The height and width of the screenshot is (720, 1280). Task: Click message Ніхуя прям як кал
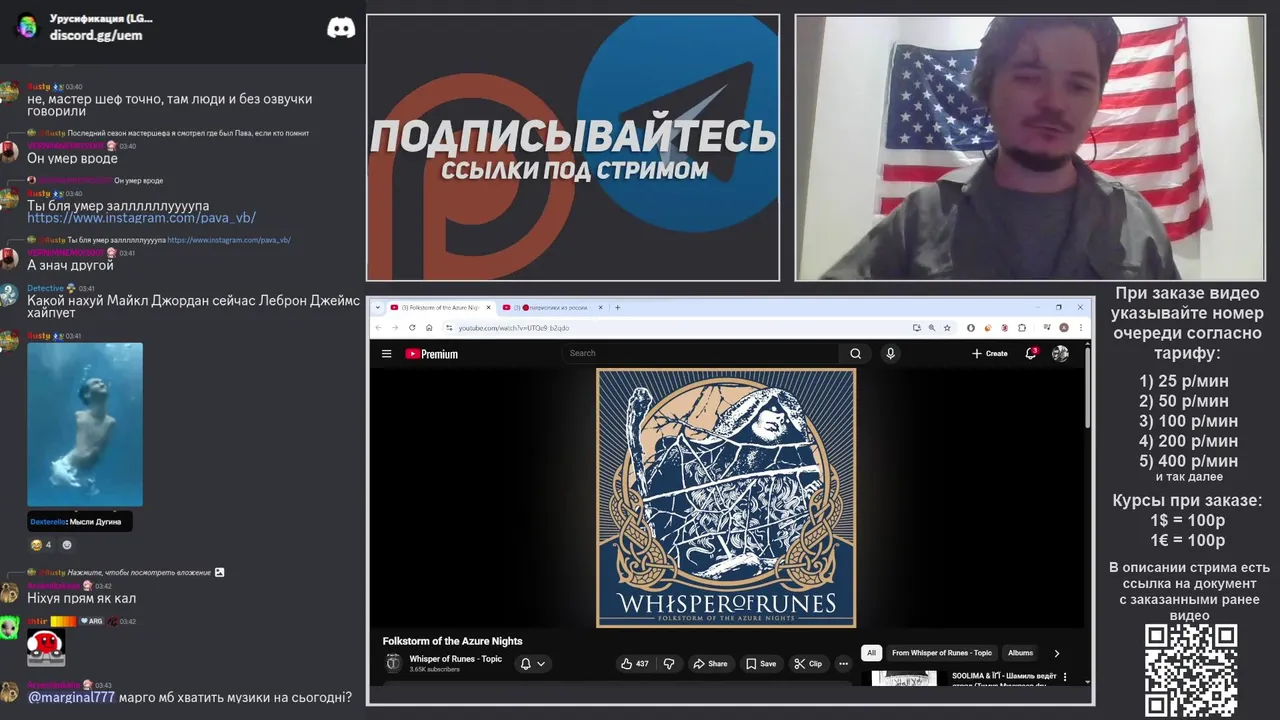pyautogui.click(x=81, y=598)
